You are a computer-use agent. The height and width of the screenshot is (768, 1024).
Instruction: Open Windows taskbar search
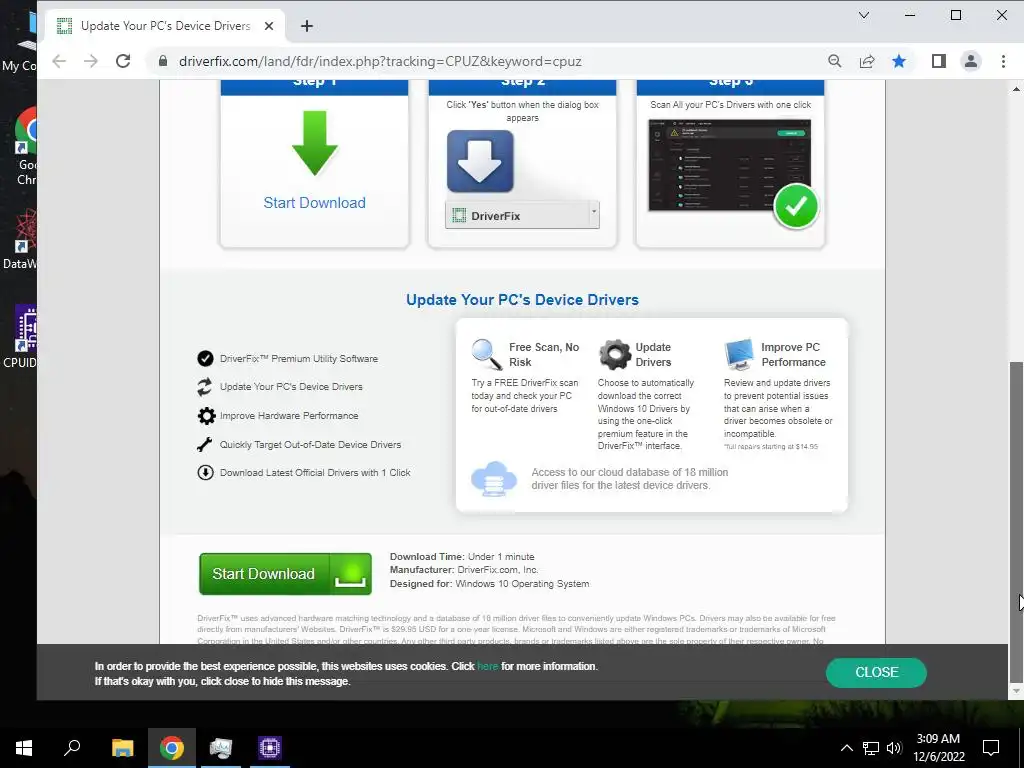[72, 748]
